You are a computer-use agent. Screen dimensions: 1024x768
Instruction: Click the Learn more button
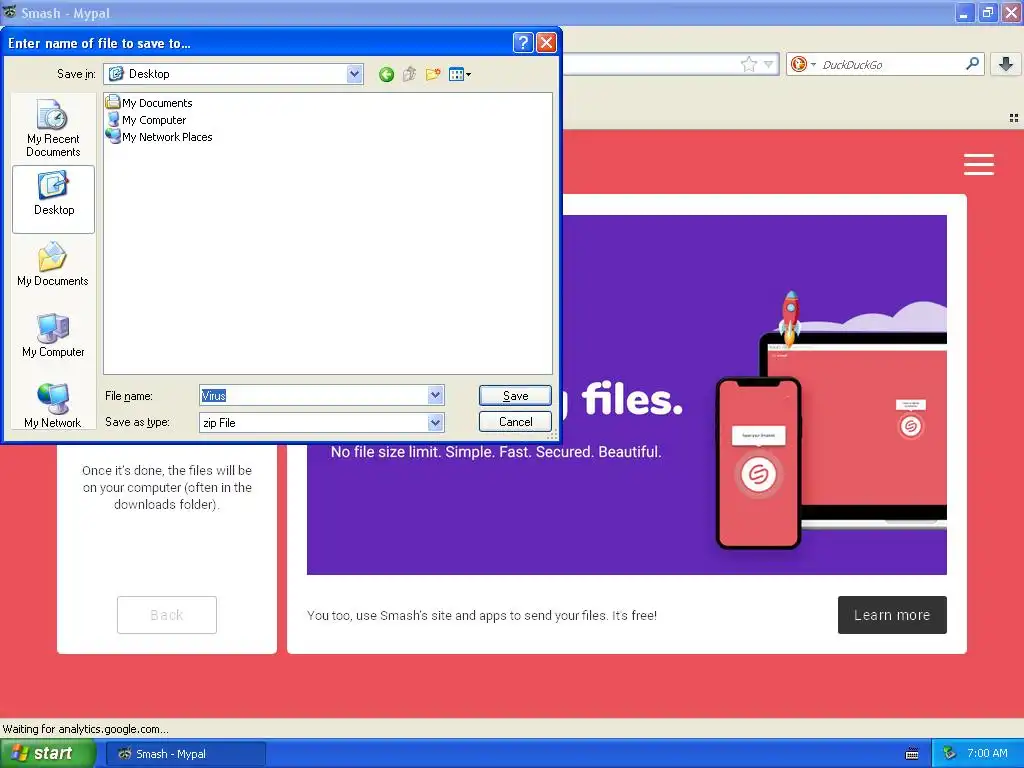pos(892,615)
